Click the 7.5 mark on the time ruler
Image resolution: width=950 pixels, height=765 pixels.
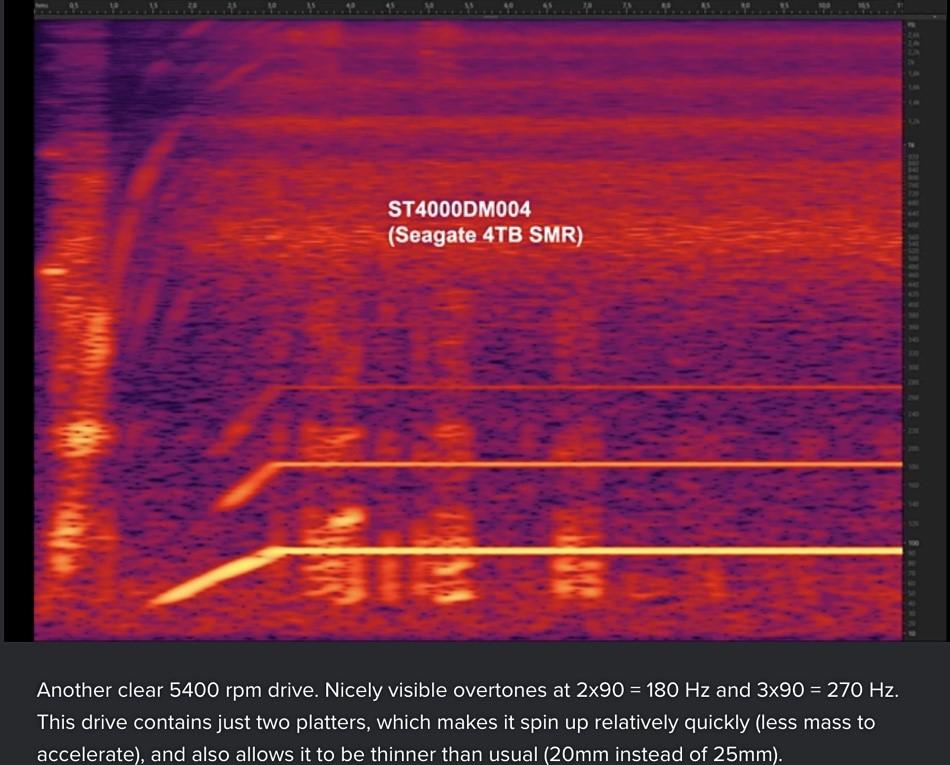[626, 6]
